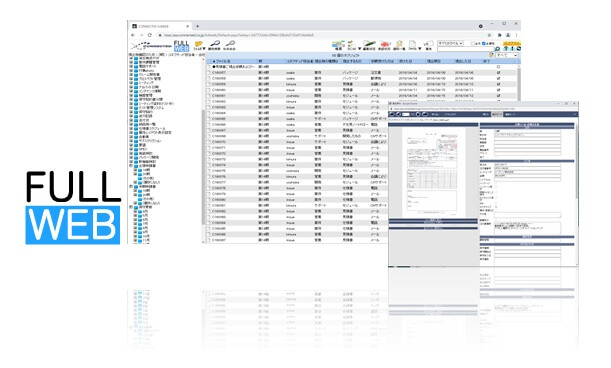Open help via the question mark icon
This screenshot has width=611, height=368.
[506, 49]
